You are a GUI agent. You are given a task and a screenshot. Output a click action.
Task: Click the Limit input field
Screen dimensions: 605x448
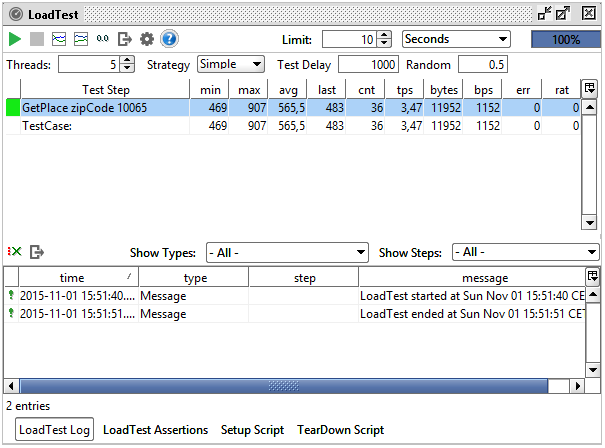(350, 39)
